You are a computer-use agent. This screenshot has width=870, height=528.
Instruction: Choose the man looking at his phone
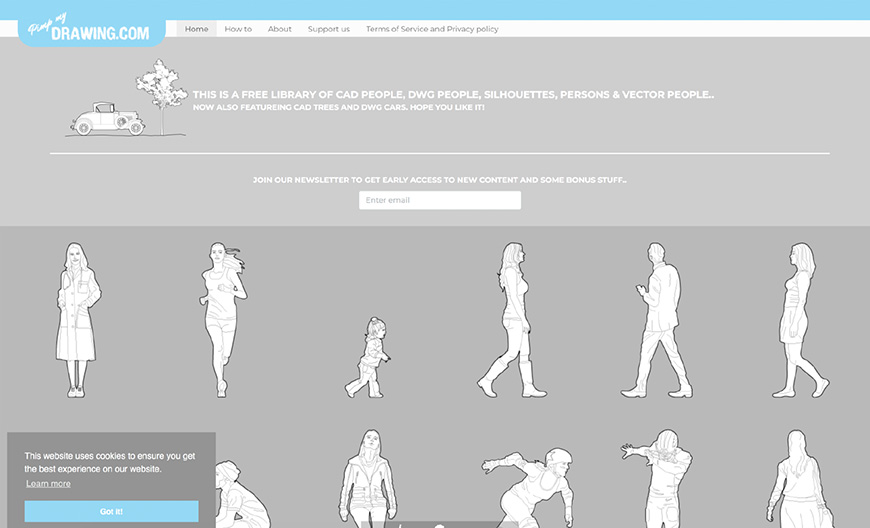click(657, 320)
